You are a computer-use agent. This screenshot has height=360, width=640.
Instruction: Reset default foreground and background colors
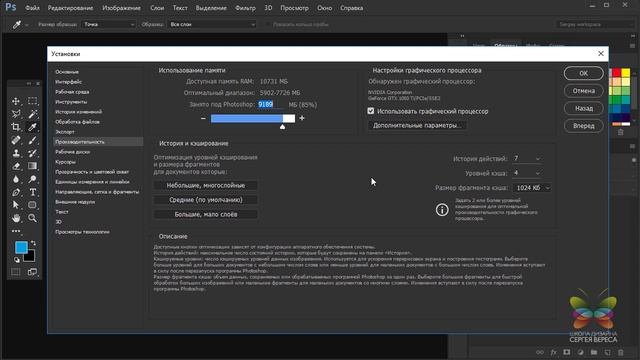pyautogui.click(x=17, y=260)
